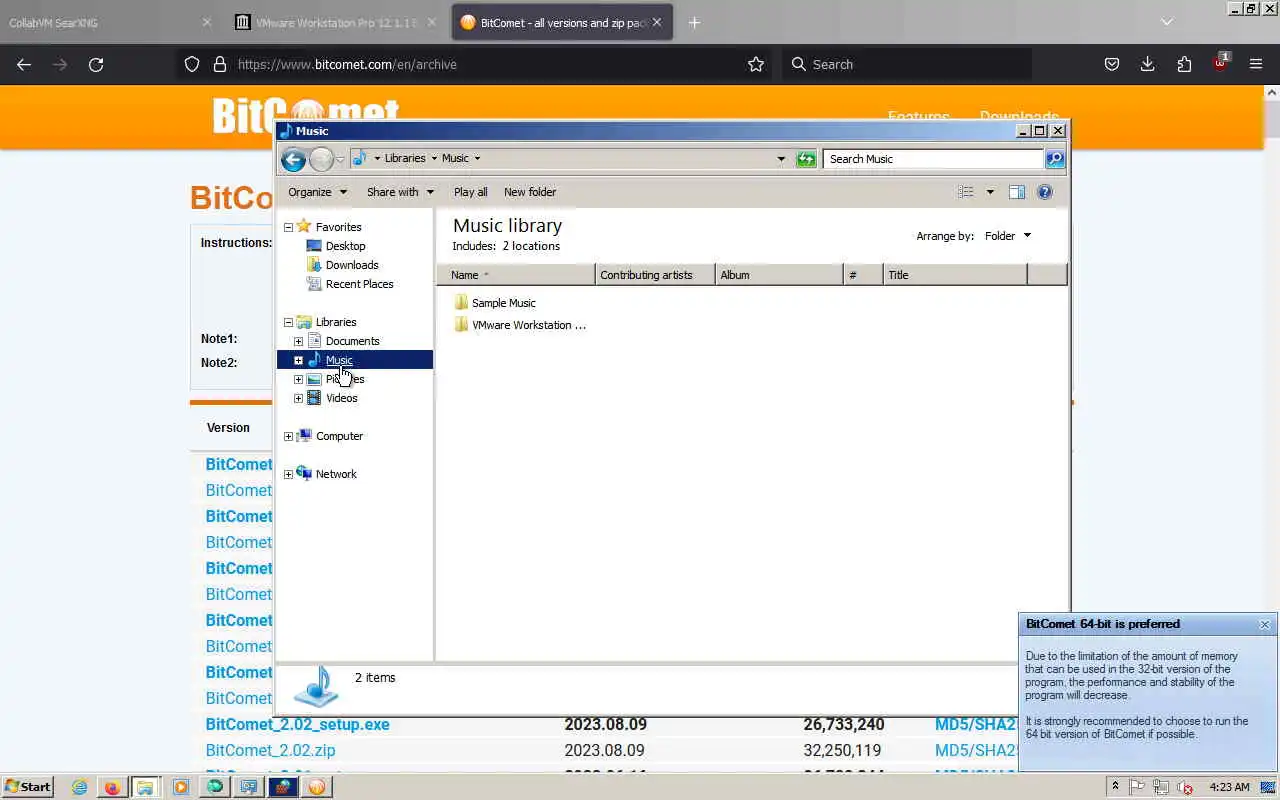This screenshot has height=800, width=1280.
Task: Expand the Videos library node
Action: pos(298,398)
